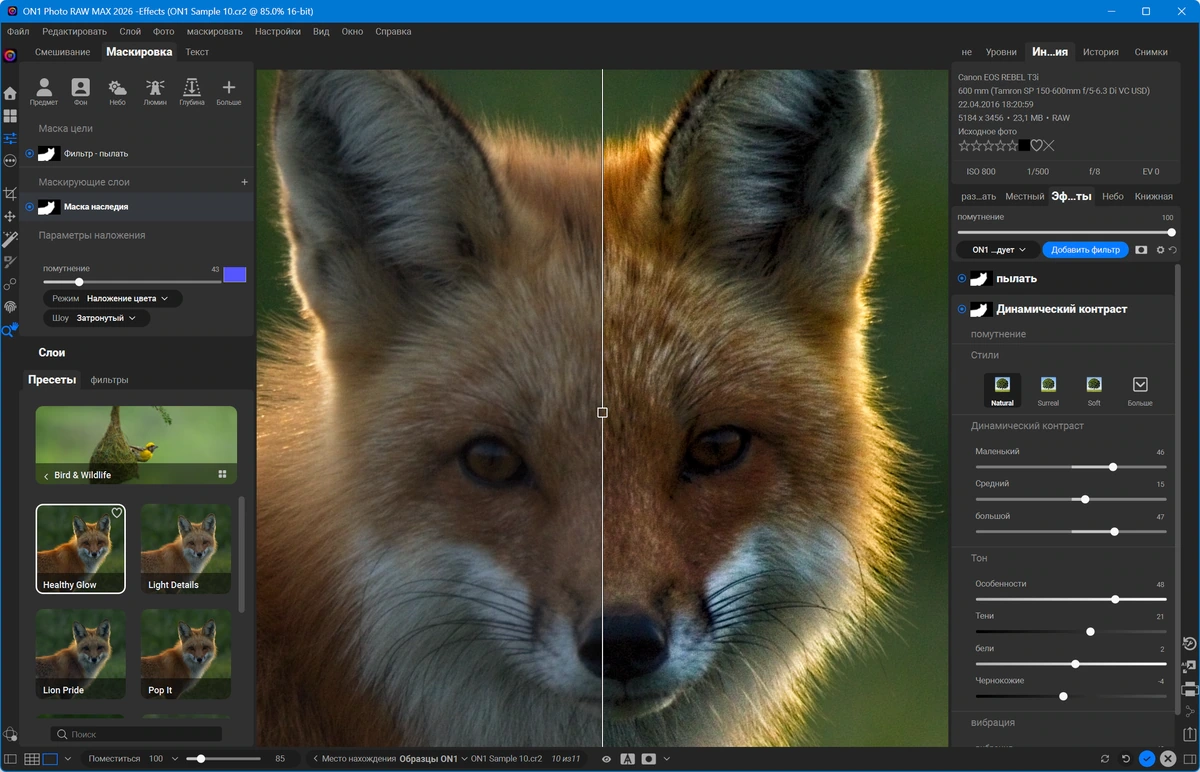Image resolution: width=1200 pixels, height=772 pixels.
Task: Toggle the пылать filter on or off
Action: coord(962,279)
